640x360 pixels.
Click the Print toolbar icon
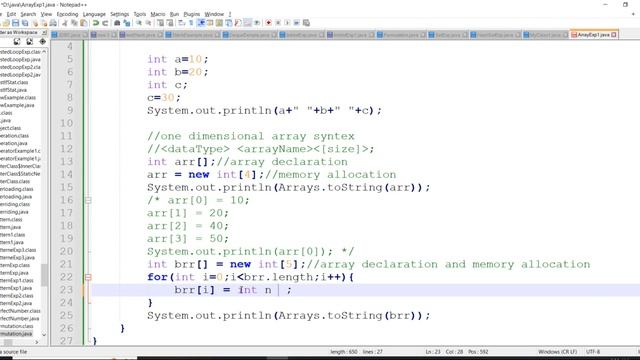53,23
